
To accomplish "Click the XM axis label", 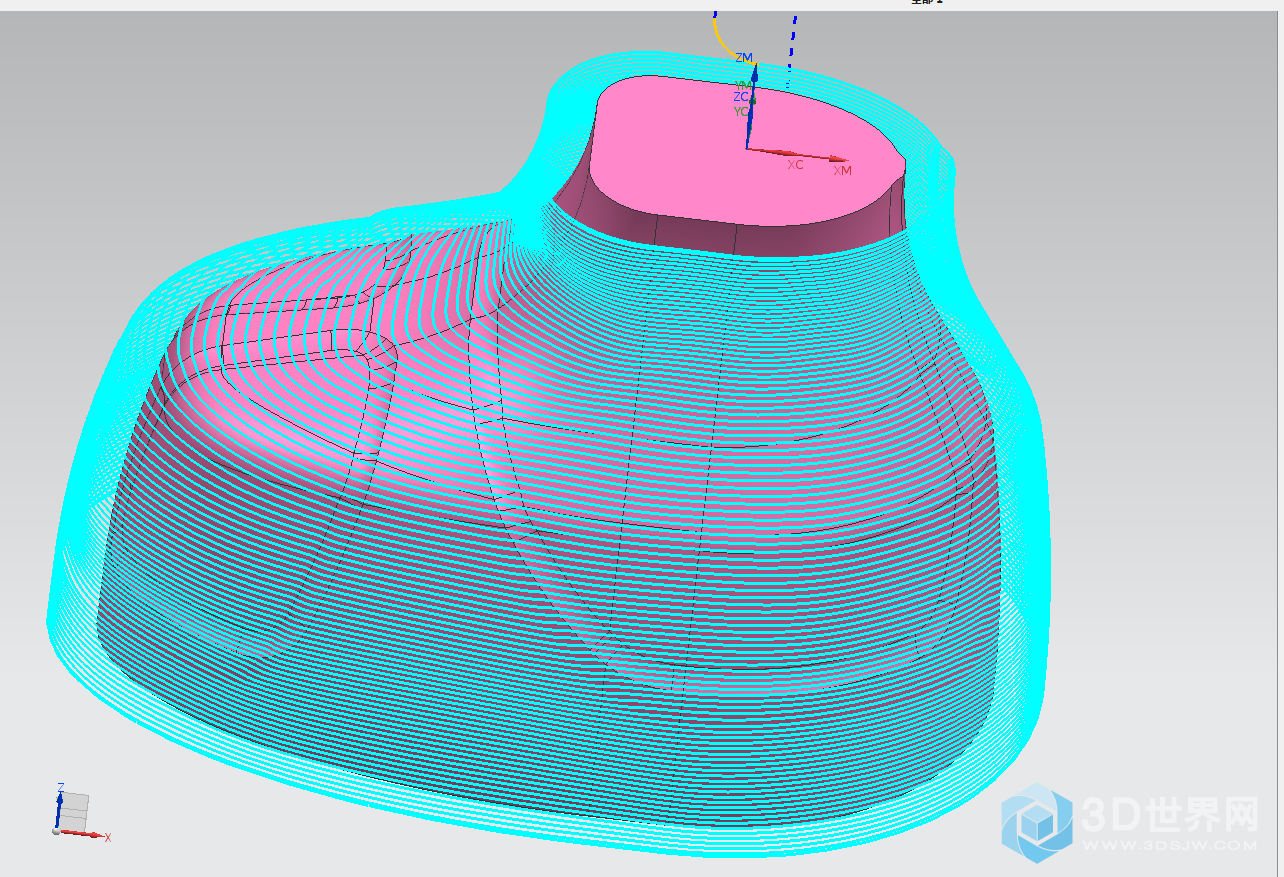I will [843, 171].
